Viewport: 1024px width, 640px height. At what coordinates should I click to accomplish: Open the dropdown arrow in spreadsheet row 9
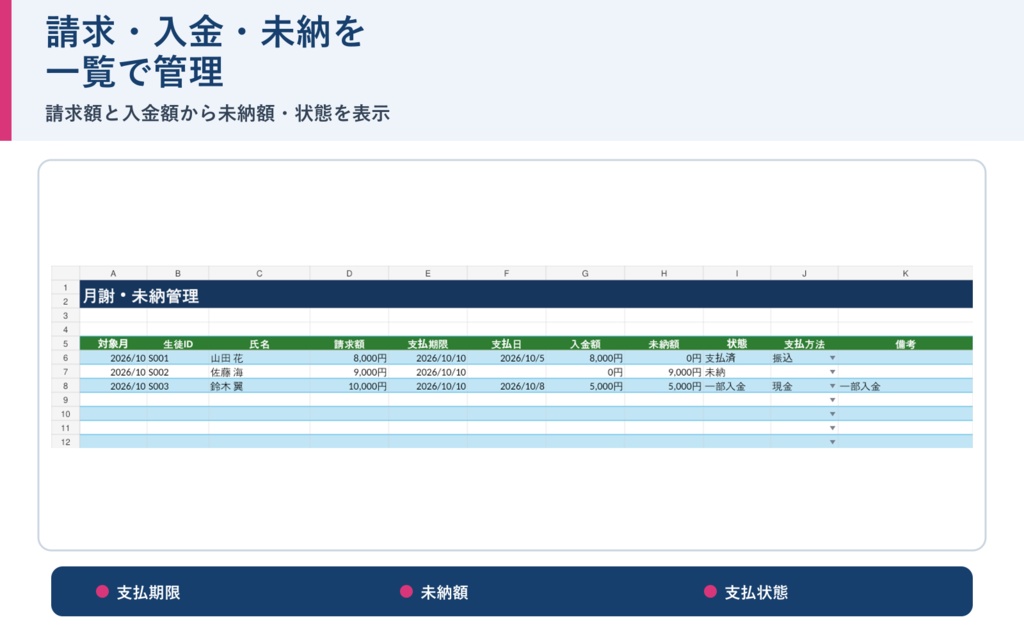pos(832,400)
